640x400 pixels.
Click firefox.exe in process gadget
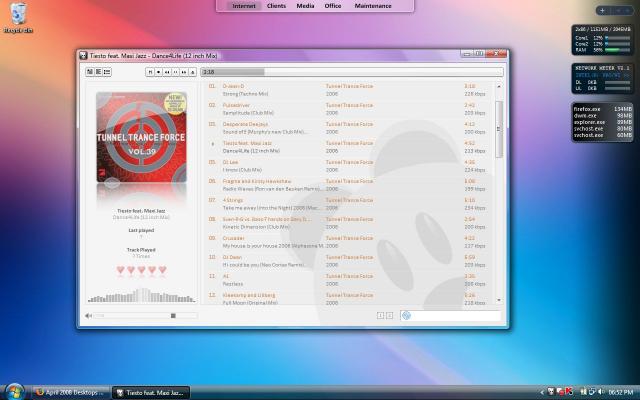click(x=602, y=109)
